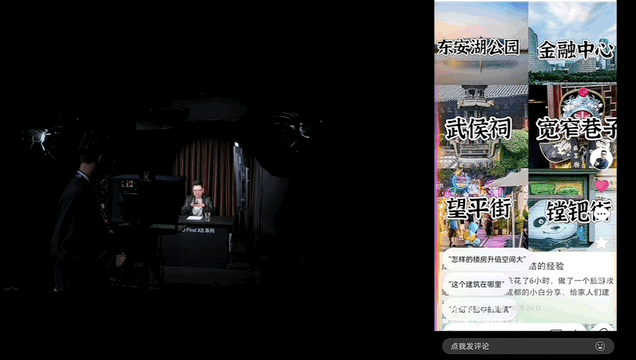This screenshot has height=360, width=636.
Task: Open the 镗钯街 panda photo tile
Action: [573, 210]
